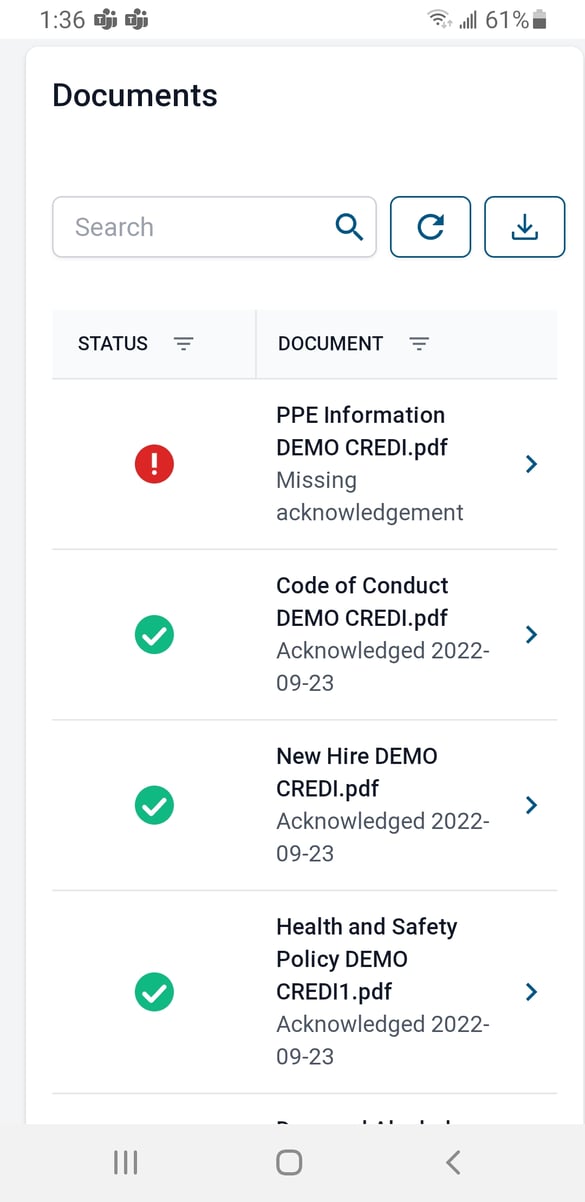Open Code of Conduct DEMO CREDI.pdf
The image size is (585, 1202).
pos(360,601)
